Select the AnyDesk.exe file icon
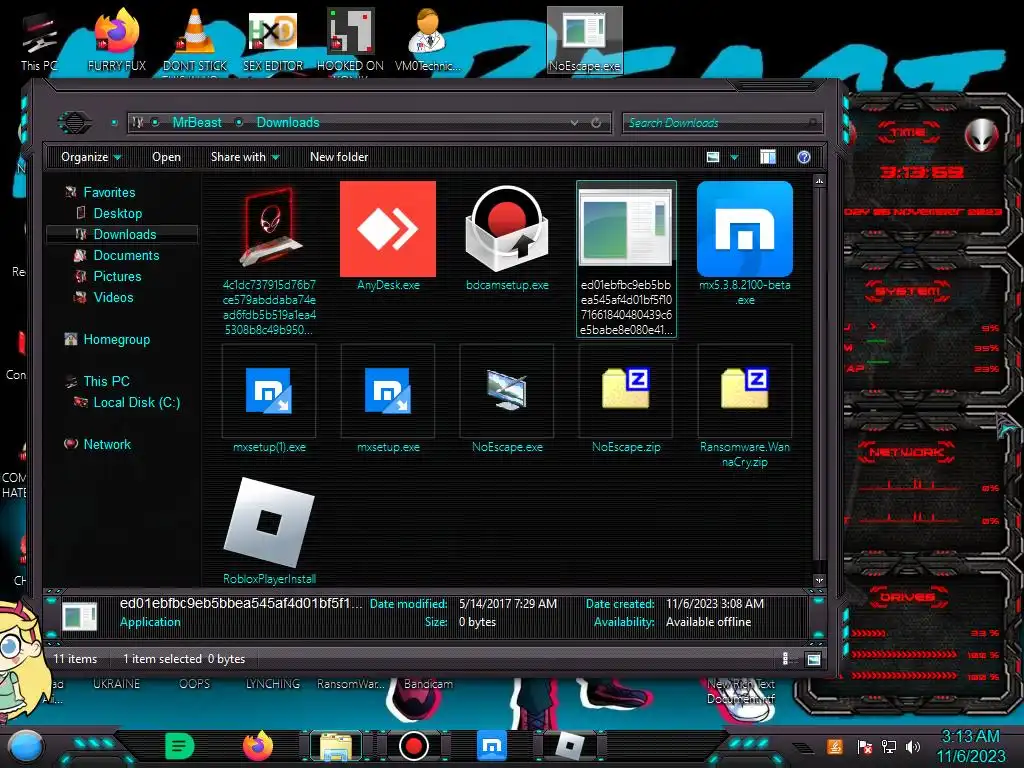Viewport: 1024px width, 768px height. 388,229
